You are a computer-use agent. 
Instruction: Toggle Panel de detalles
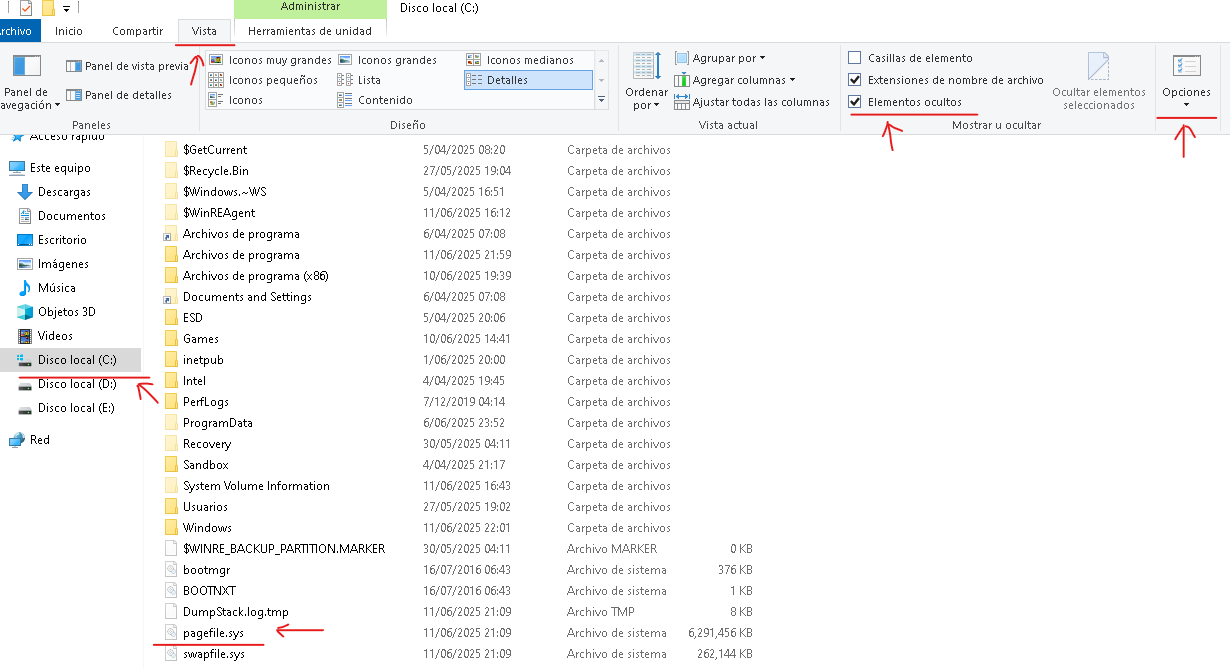(119, 95)
